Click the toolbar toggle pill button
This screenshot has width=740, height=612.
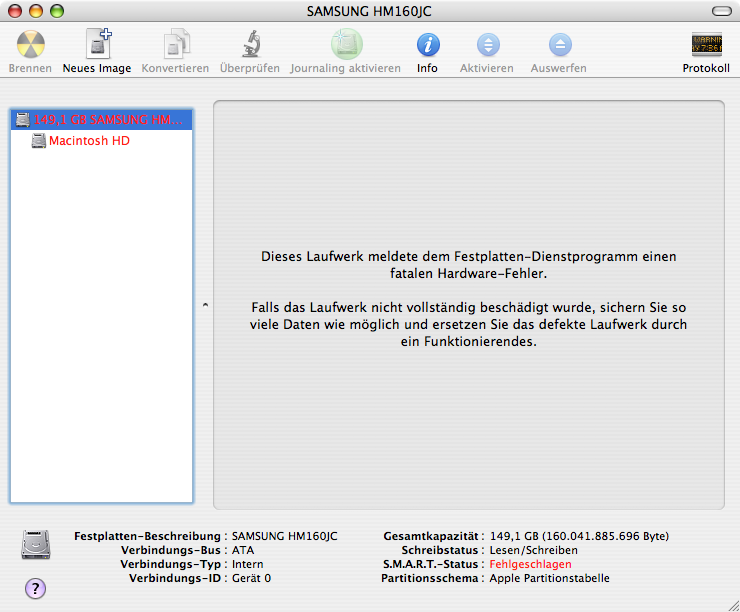(722, 11)
